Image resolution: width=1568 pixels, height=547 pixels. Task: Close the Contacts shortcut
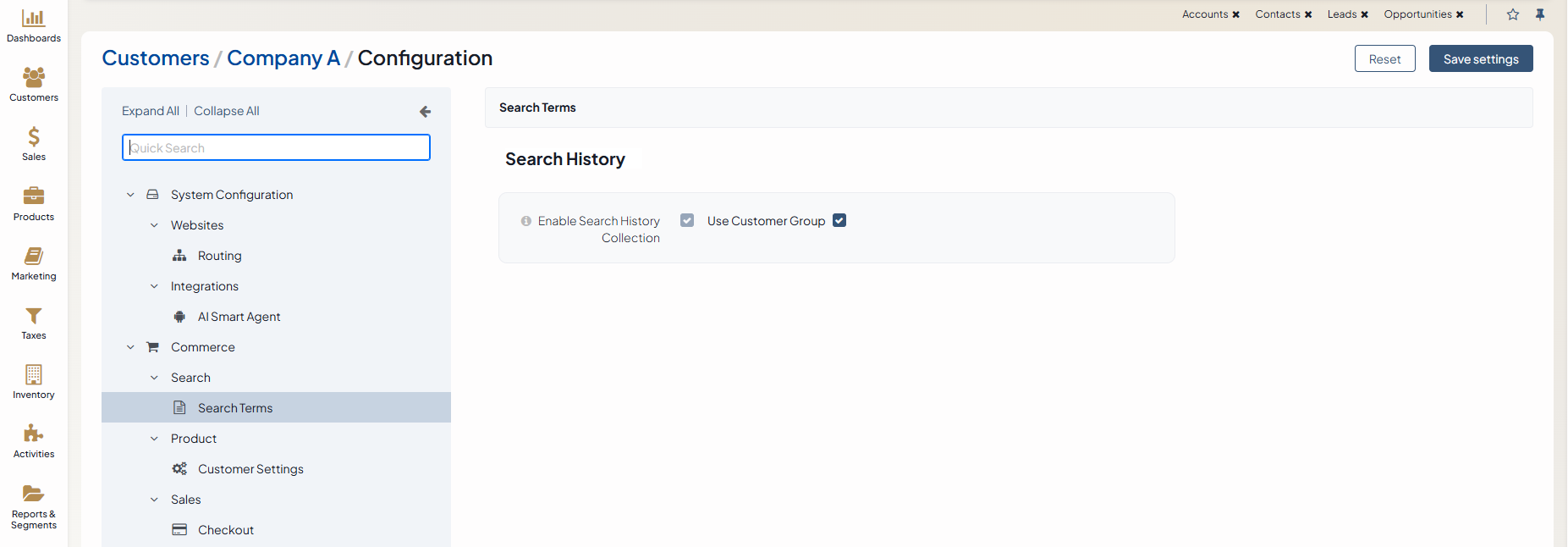tap(1308, 14)
